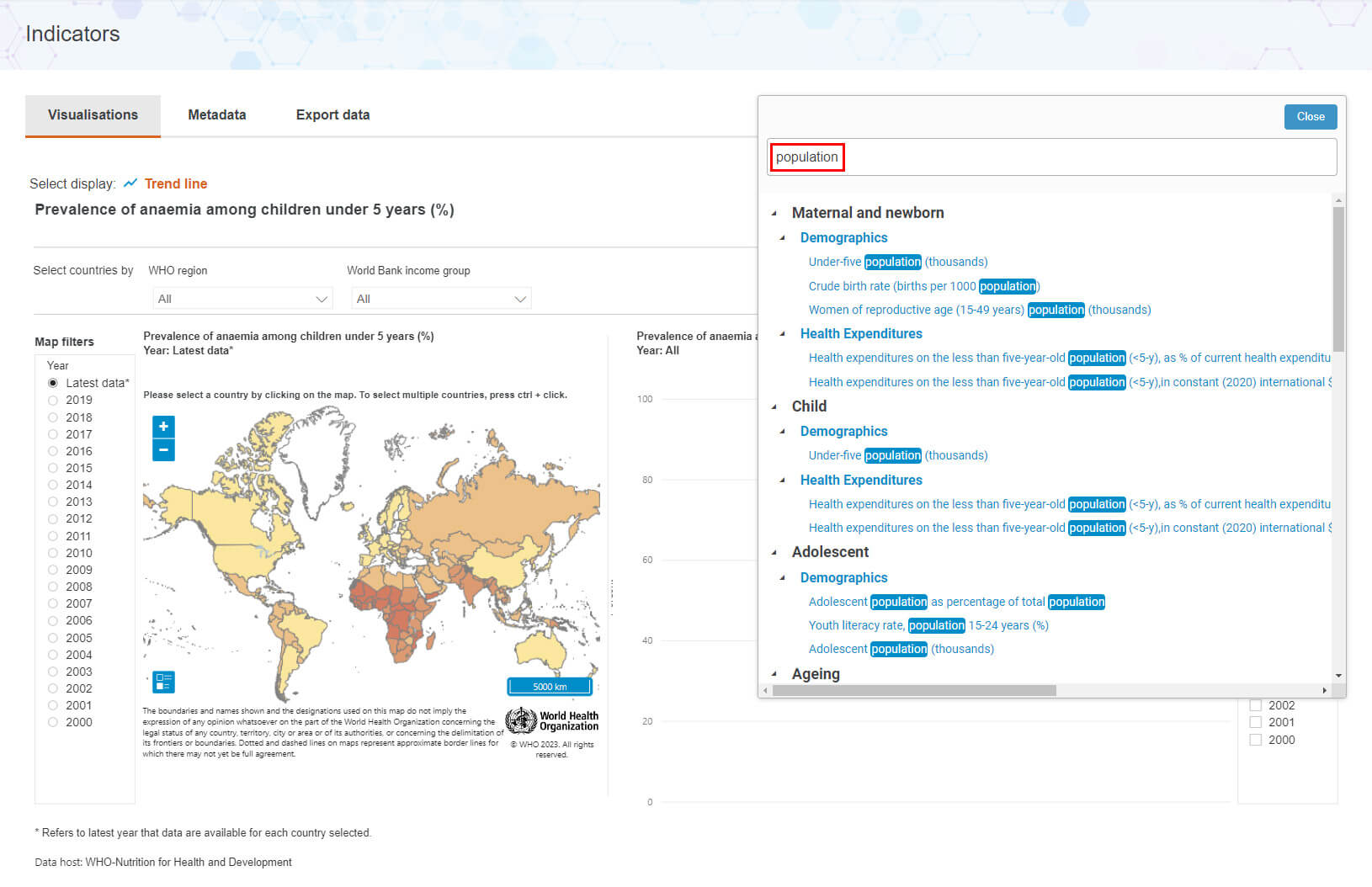This screenshot has height=887, width=1372.
Task: Open the WHO region dropdown
Action: (242, 299)
